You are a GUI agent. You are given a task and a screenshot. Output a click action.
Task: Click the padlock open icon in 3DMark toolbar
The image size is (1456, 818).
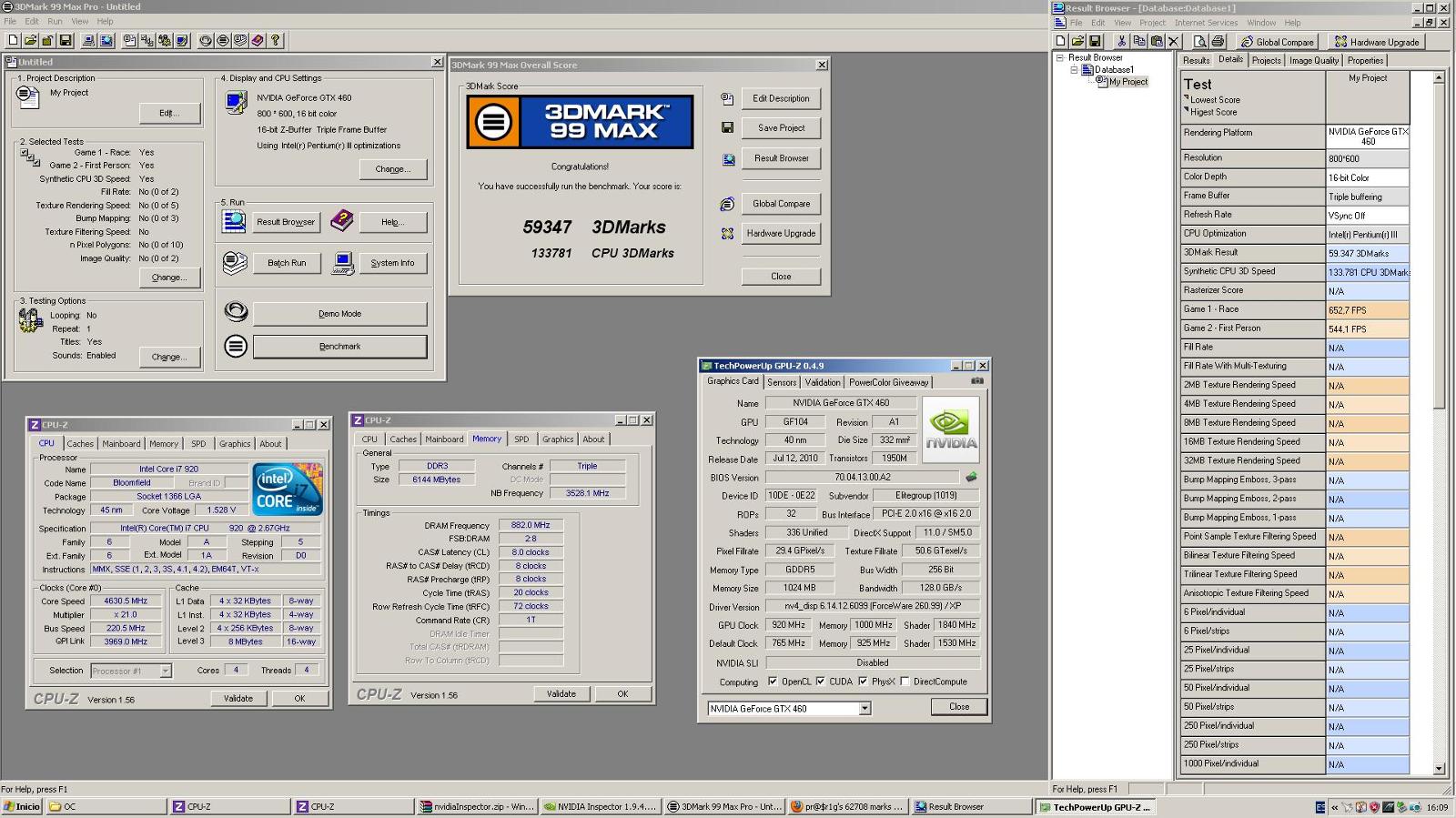47,40
